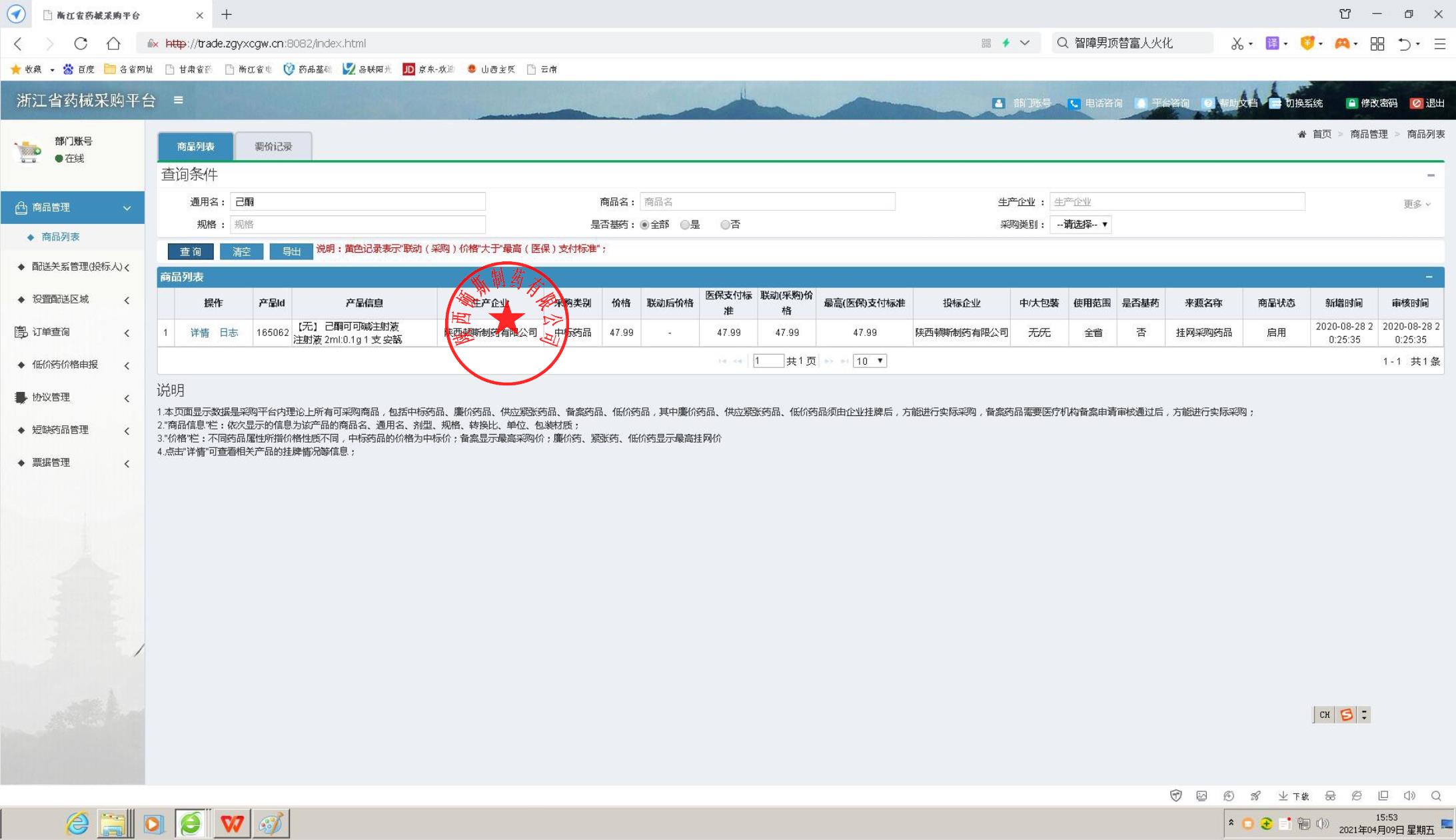Click the browser undo-close arrow icon
This screenshot has height=840, width=1456.
click(x=1405, y=43)
